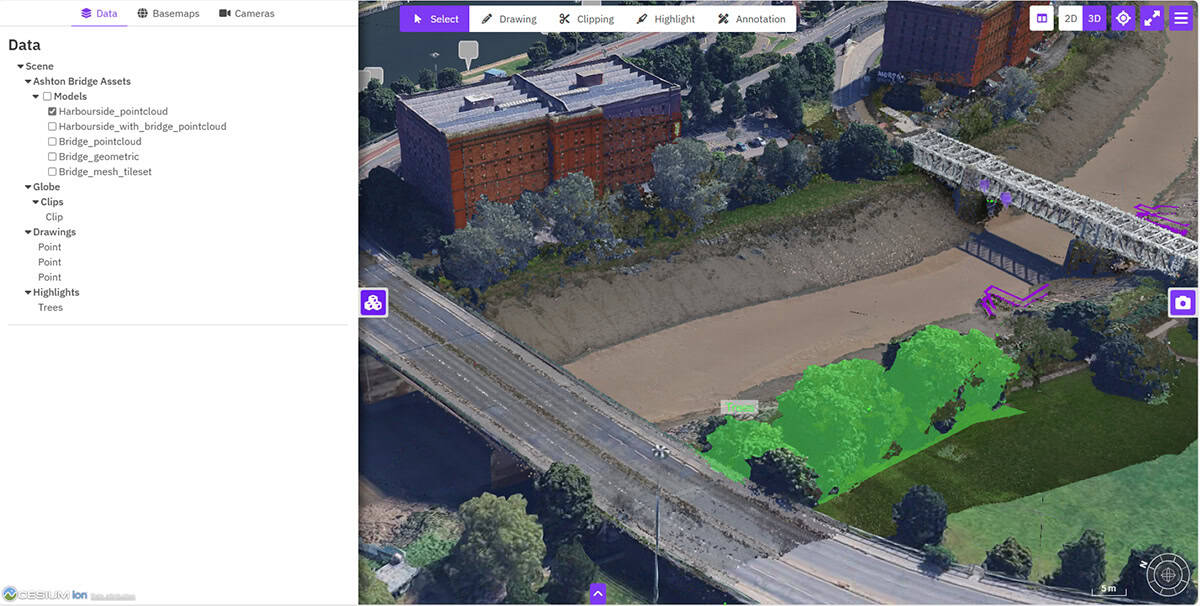Select the Trees highlight item
The height and width of the screenshot is (606, 1200).
coord(50,308)
